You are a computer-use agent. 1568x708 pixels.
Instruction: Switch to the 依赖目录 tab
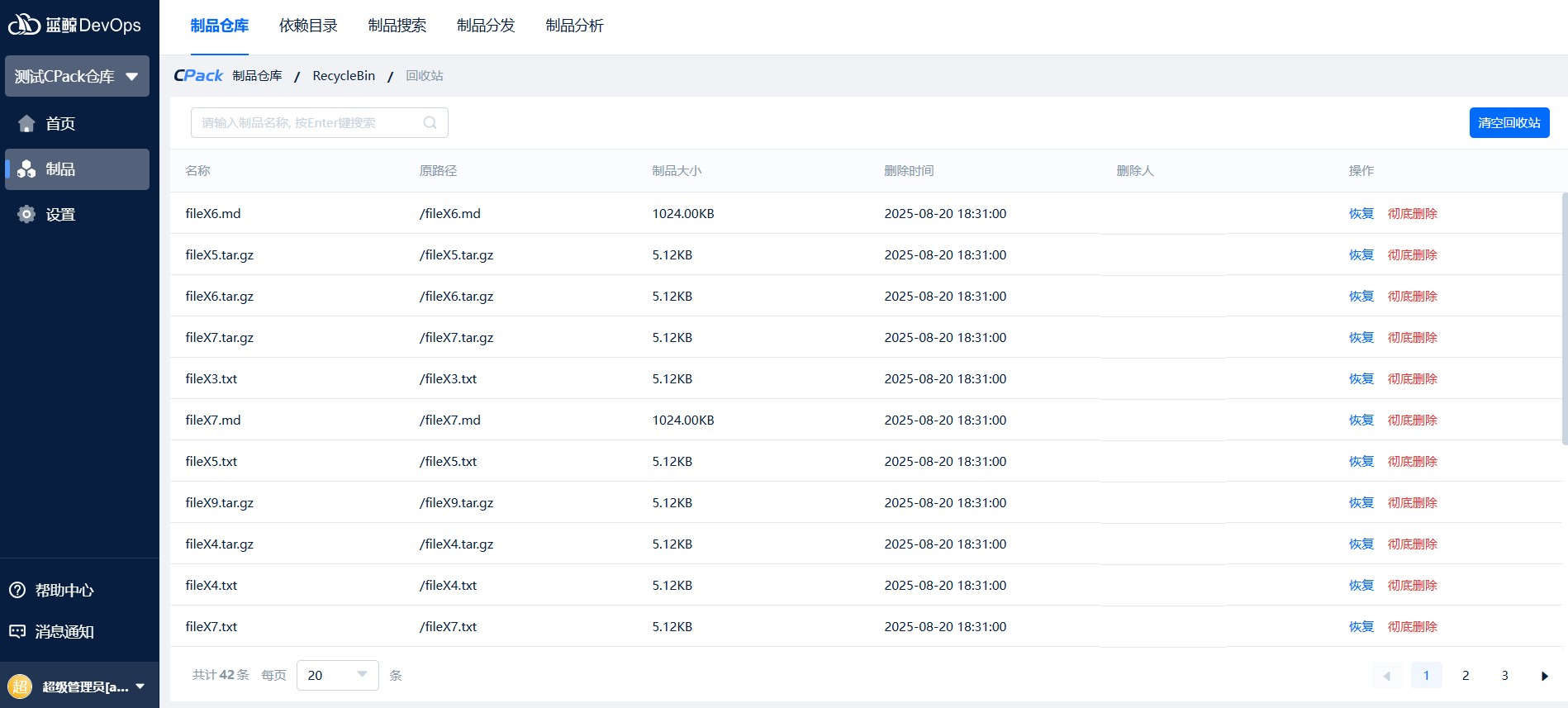tap(308, 26)
